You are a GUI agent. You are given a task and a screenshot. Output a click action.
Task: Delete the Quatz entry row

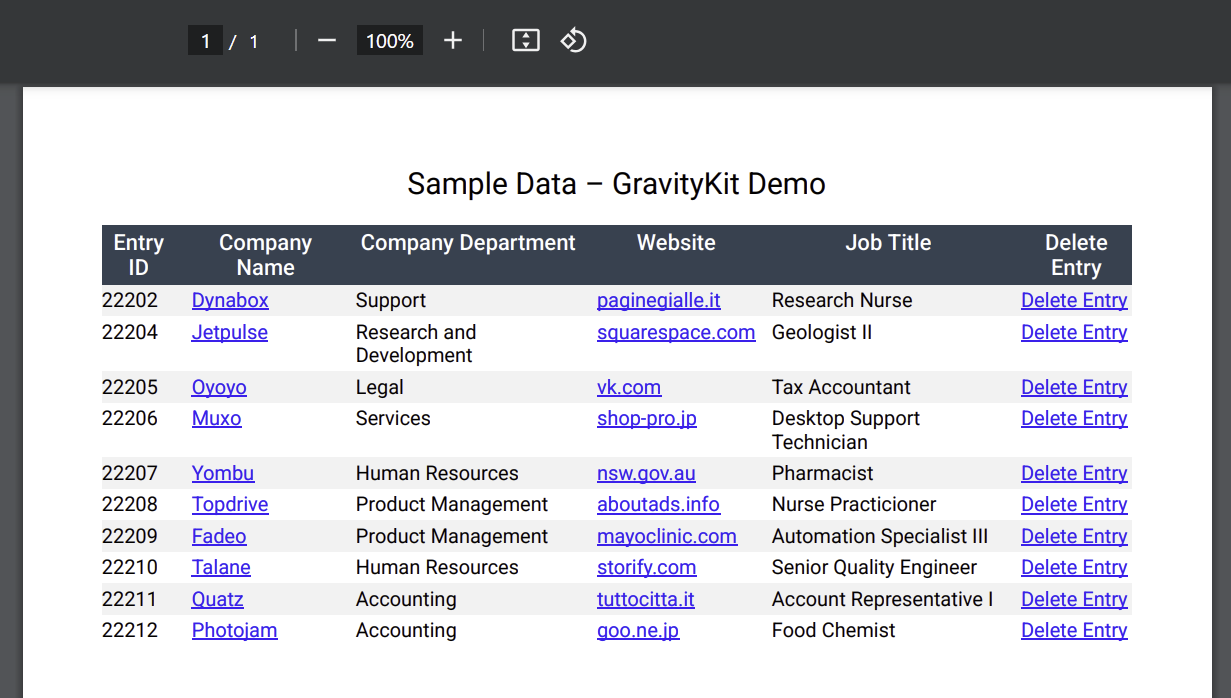coord(1074,600)
